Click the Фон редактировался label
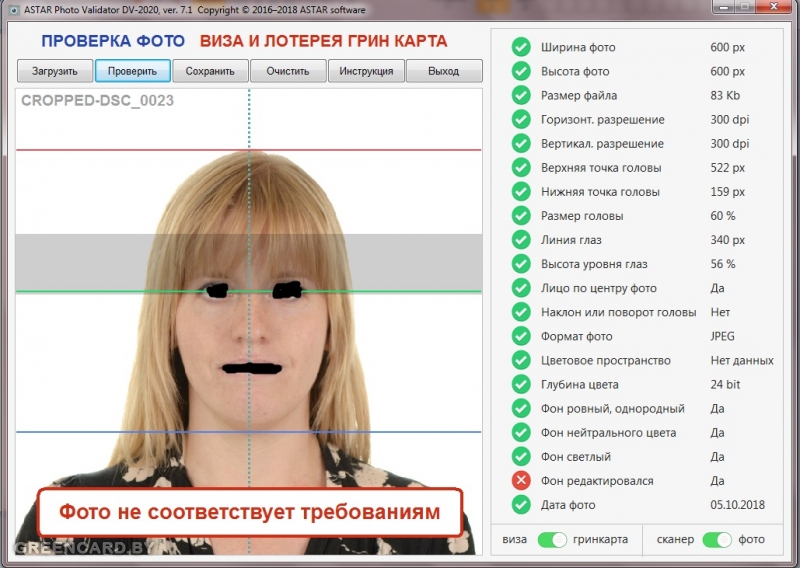Screen dimensions: 800x568 [597, 481]
